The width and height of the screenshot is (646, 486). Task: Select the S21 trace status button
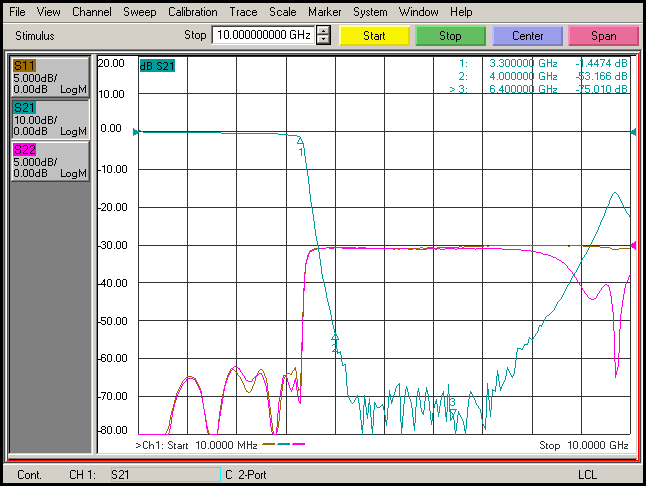49,118
